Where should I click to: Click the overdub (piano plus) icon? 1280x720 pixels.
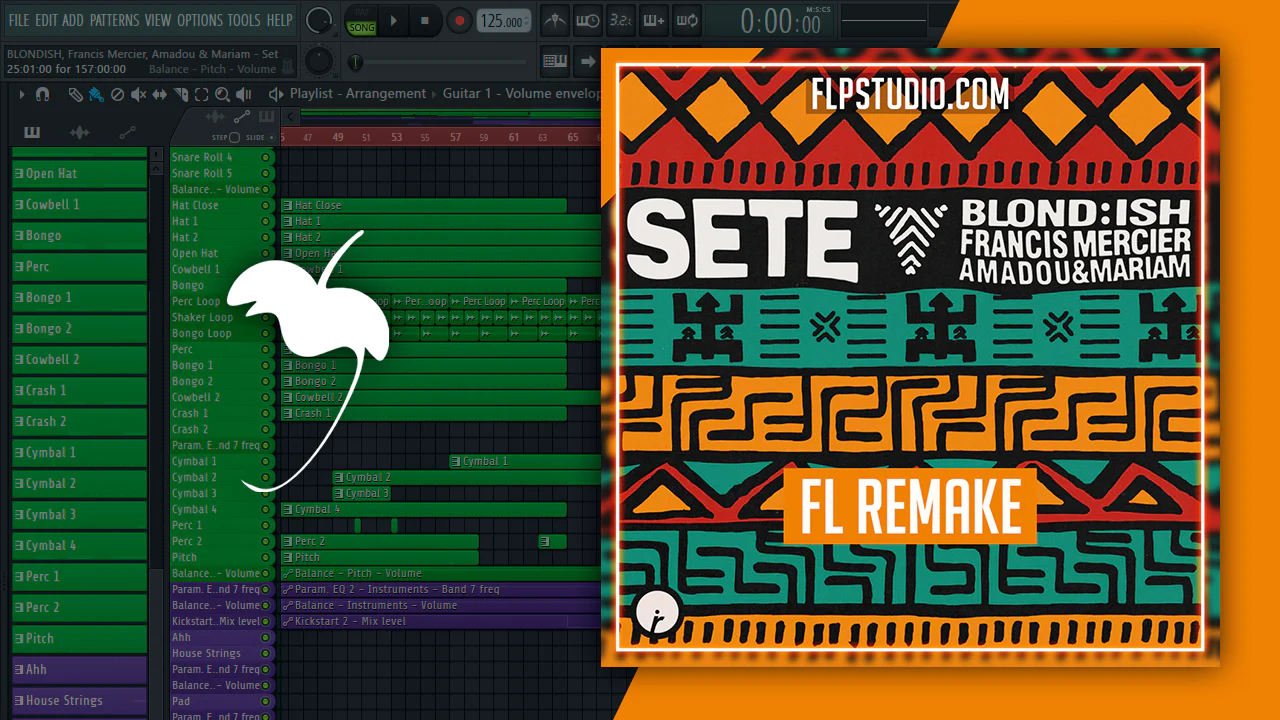(654, 20)
